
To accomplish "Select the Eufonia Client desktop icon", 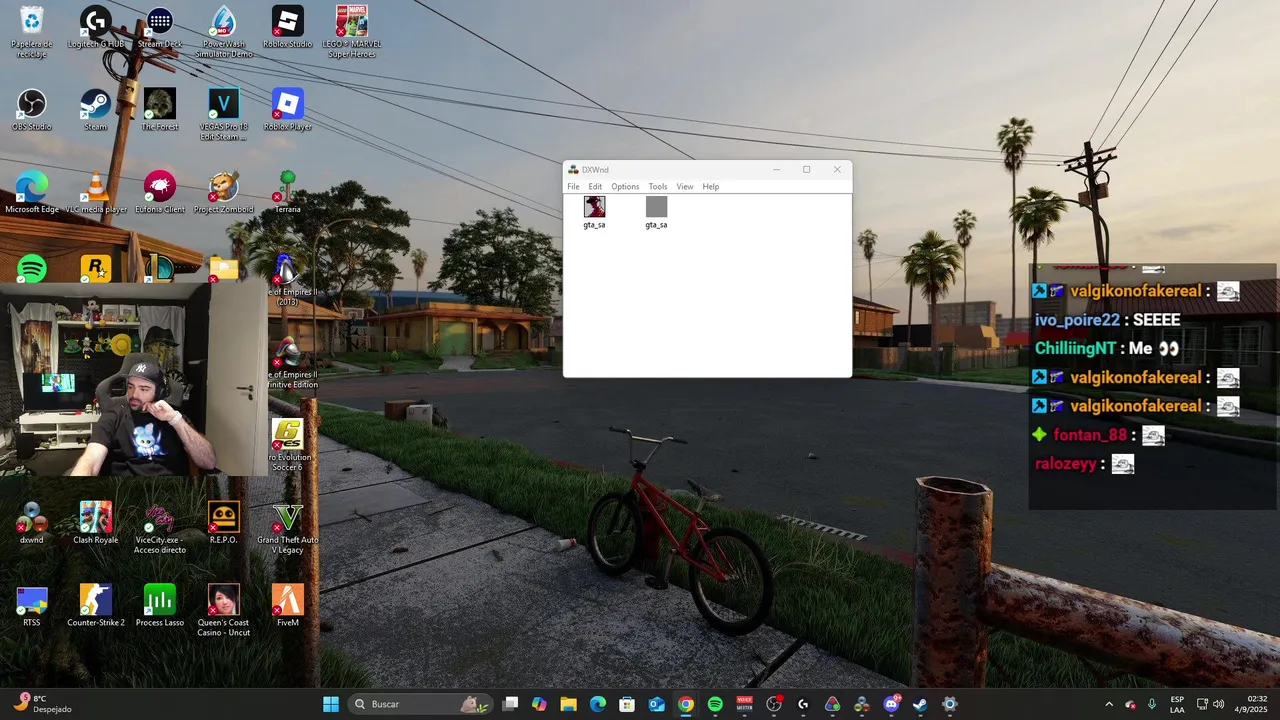I will click(160, 193).
